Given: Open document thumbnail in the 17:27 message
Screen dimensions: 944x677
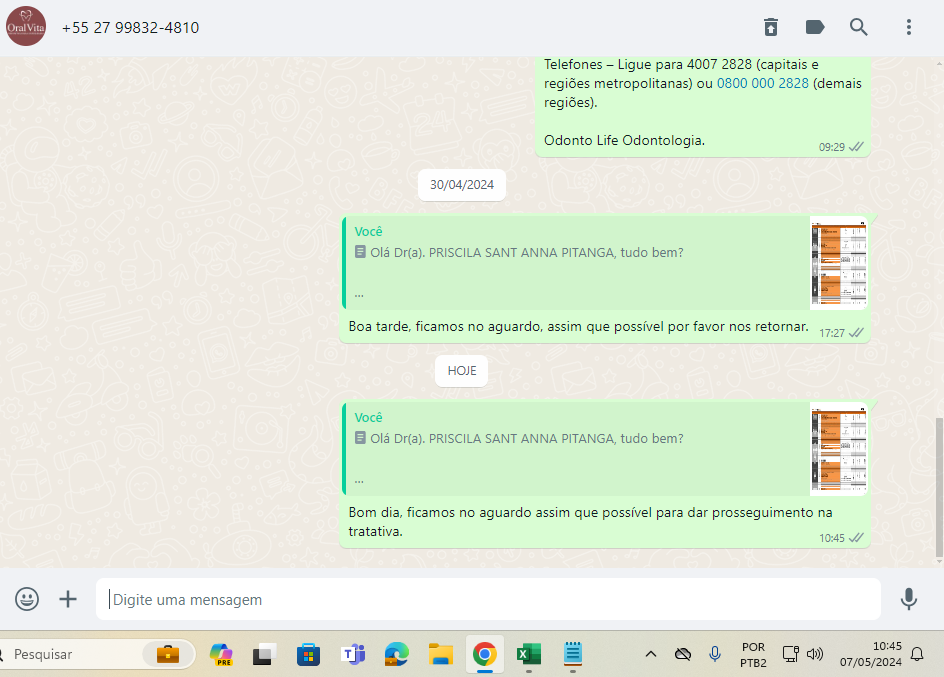Looking at the screenshot, I should pyautogui.click(x=839, y=262).
